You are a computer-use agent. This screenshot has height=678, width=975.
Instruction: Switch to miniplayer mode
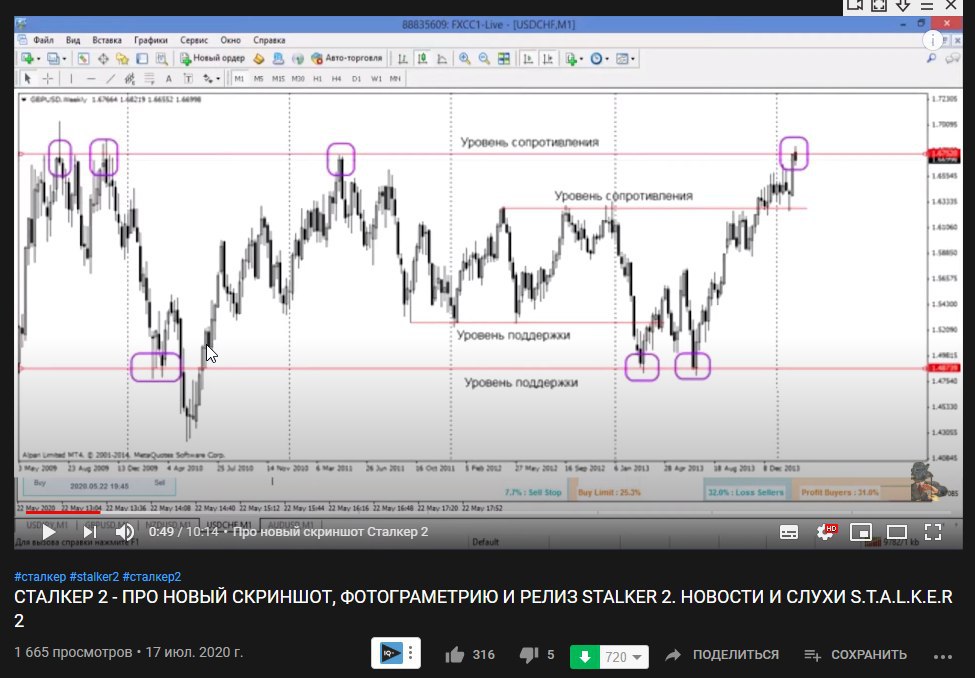(x=861, y=532)
